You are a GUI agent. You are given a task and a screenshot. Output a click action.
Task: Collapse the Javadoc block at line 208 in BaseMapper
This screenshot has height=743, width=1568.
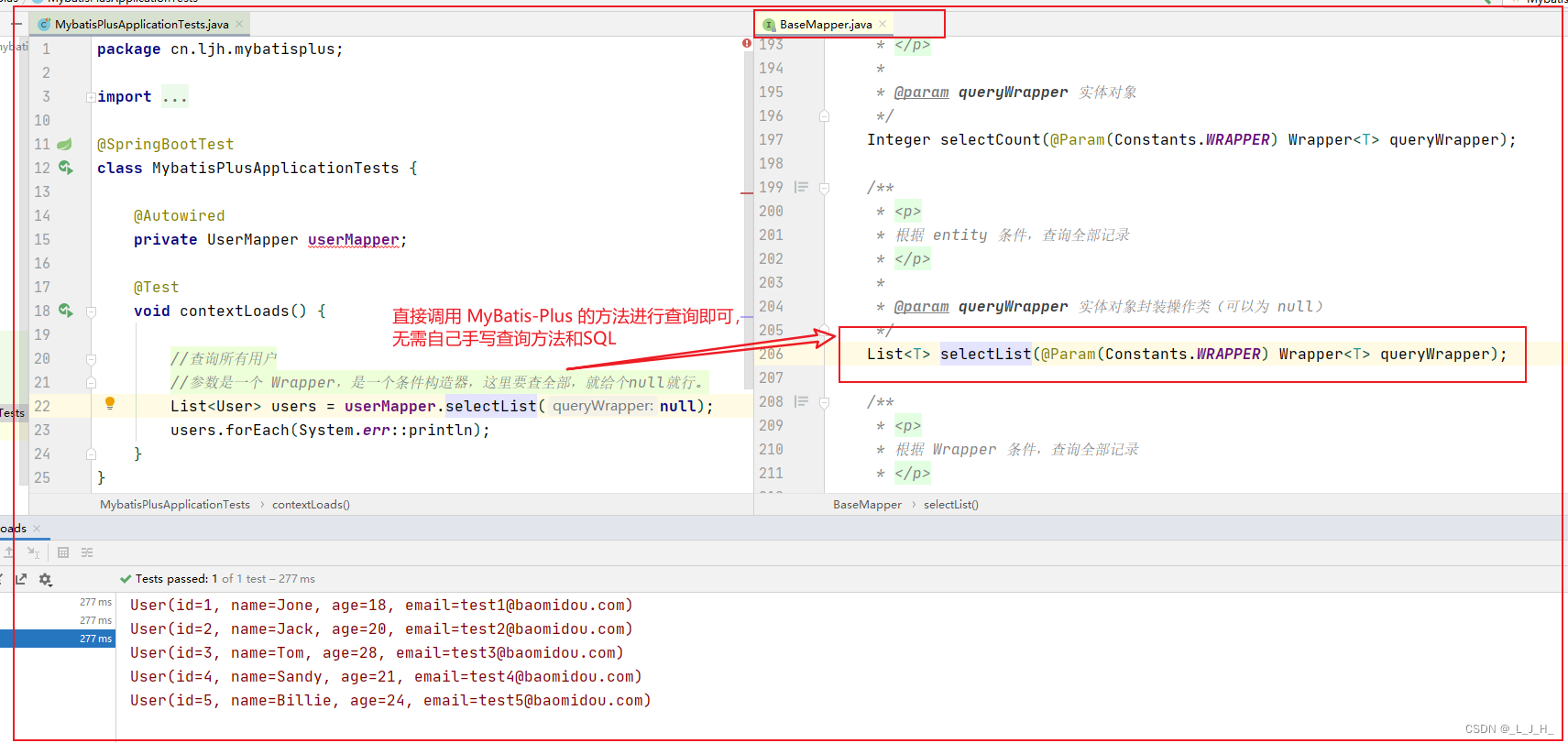click(x=824, y=402)
